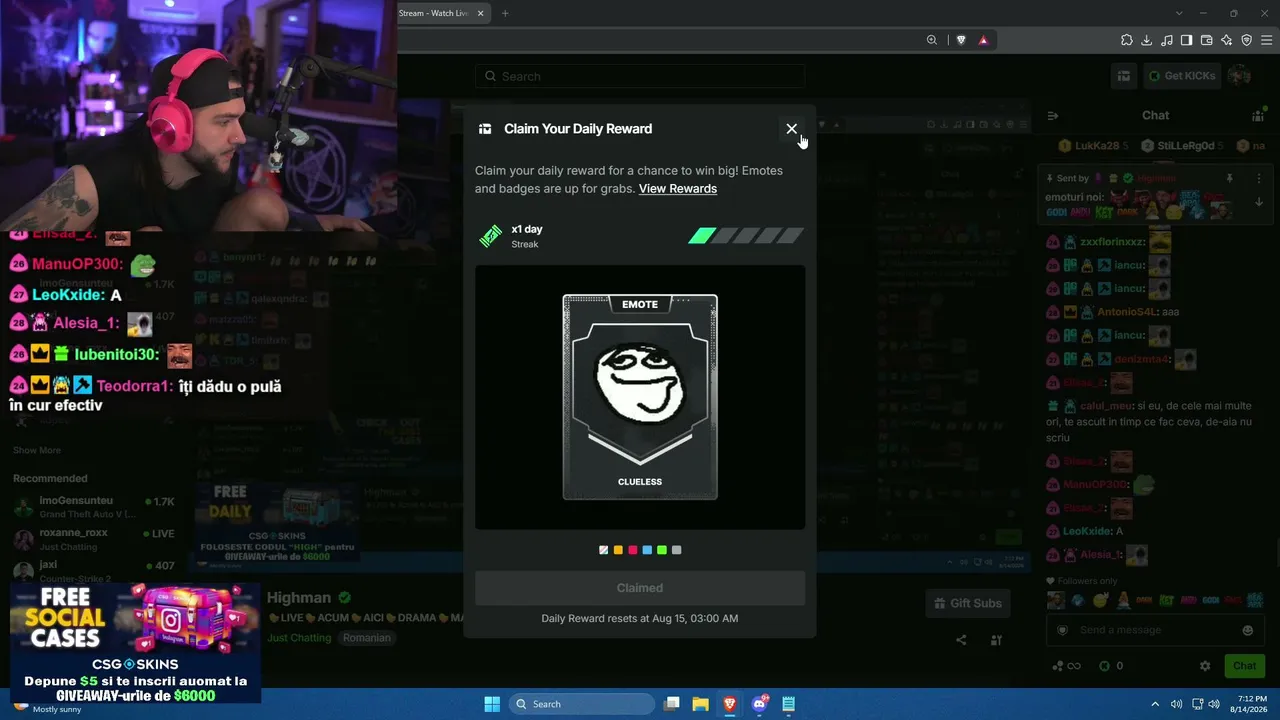Click the channel points infinity icon
Viewport: 1280px width, 720px height.
1066,666
